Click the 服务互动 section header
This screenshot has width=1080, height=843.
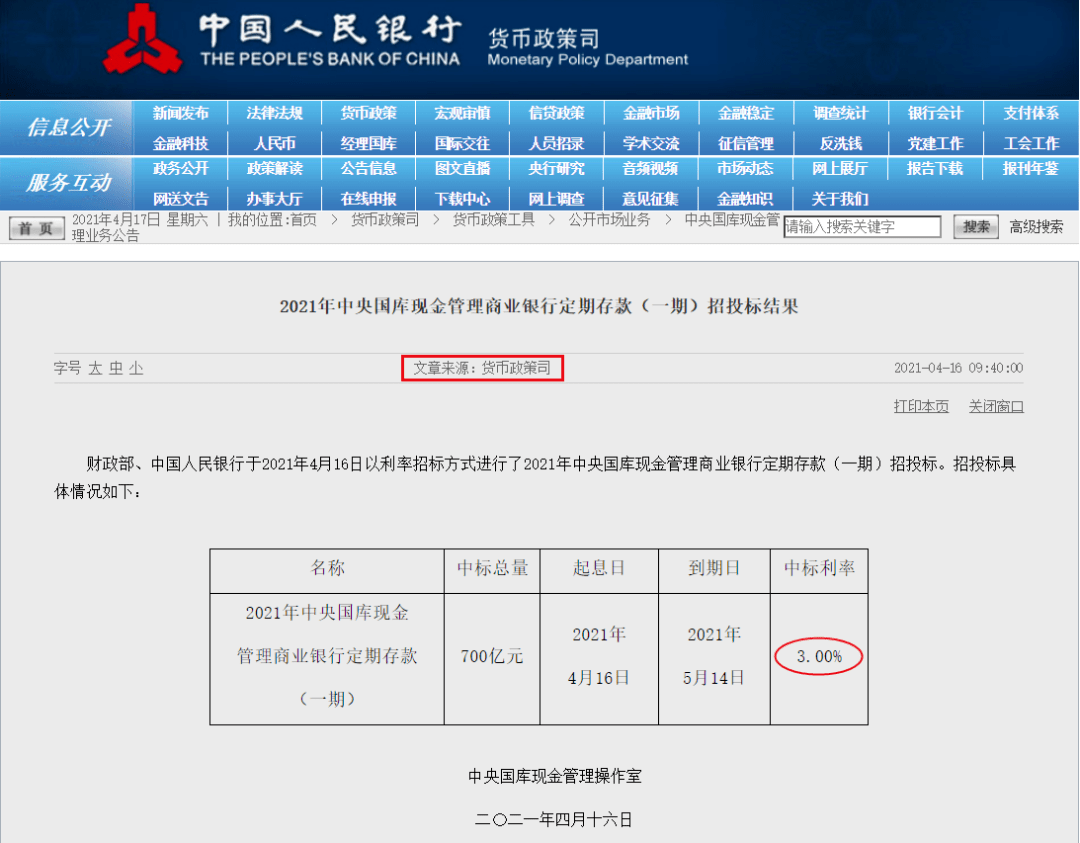69,183
